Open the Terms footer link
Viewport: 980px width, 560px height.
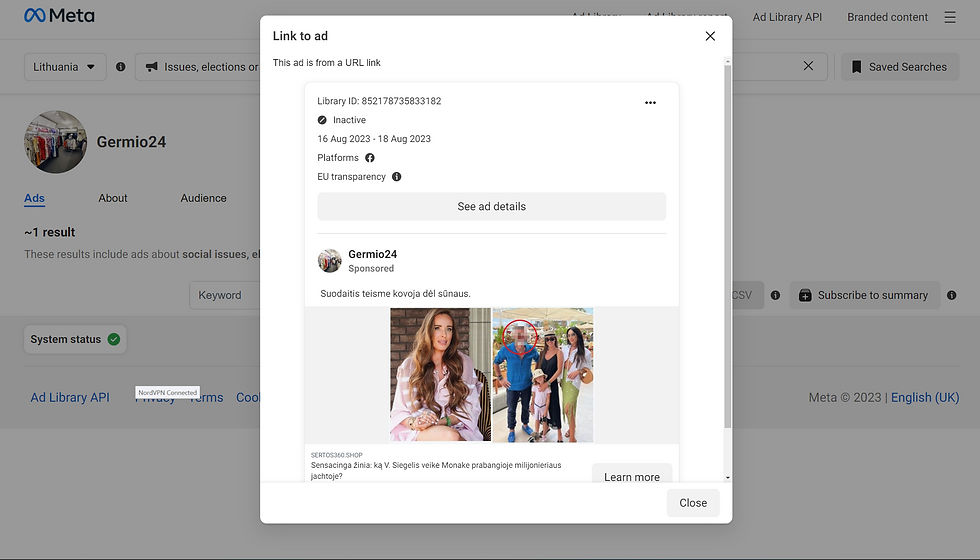click(207, 398)
